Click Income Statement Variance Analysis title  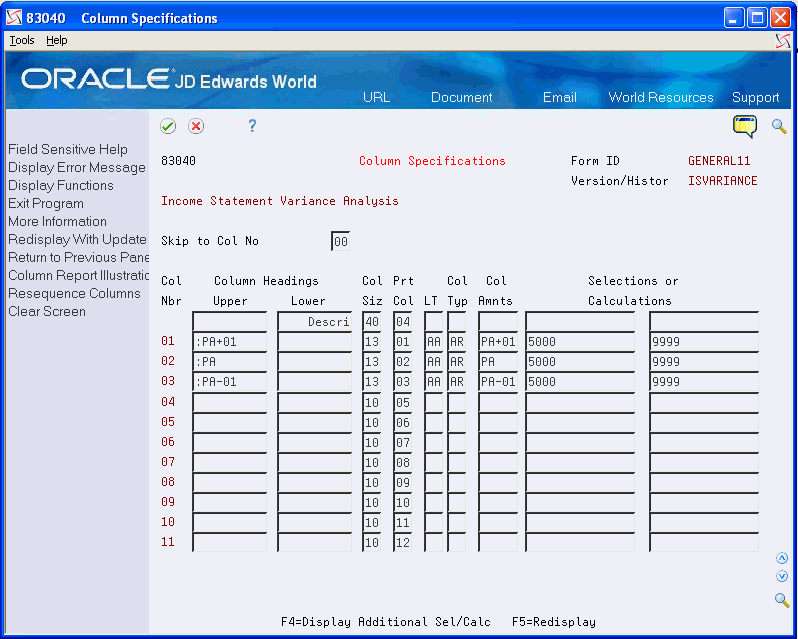pos(279,201)
